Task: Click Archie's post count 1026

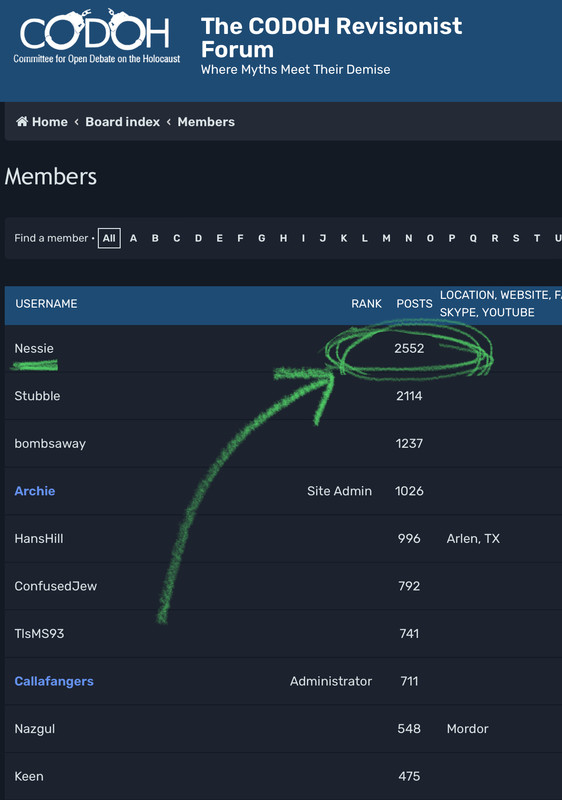Action: 409,491
